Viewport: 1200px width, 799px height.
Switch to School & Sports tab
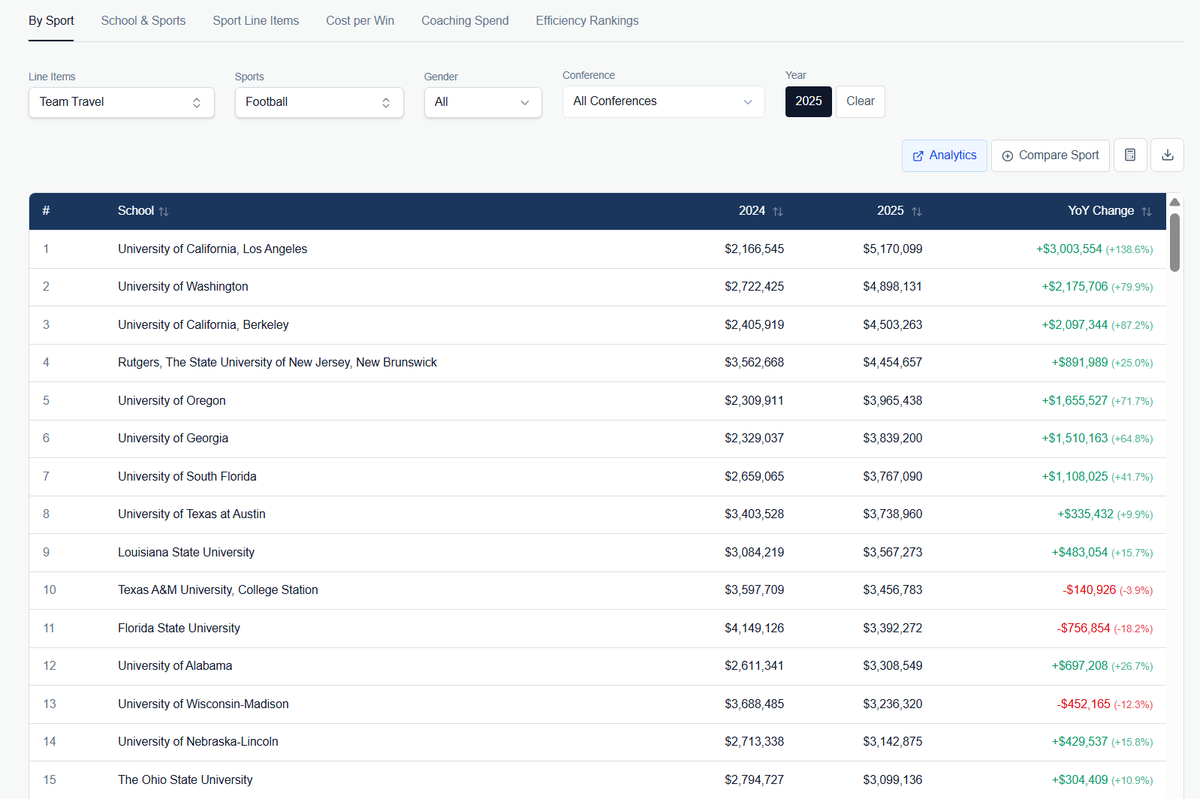(x=143, y=20)
